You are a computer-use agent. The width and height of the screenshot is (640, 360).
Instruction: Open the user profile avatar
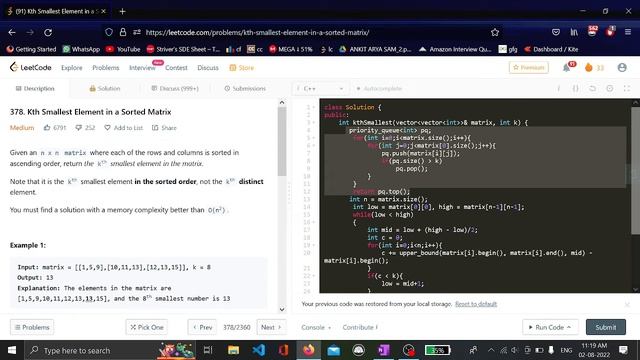[x=622, y=67]
